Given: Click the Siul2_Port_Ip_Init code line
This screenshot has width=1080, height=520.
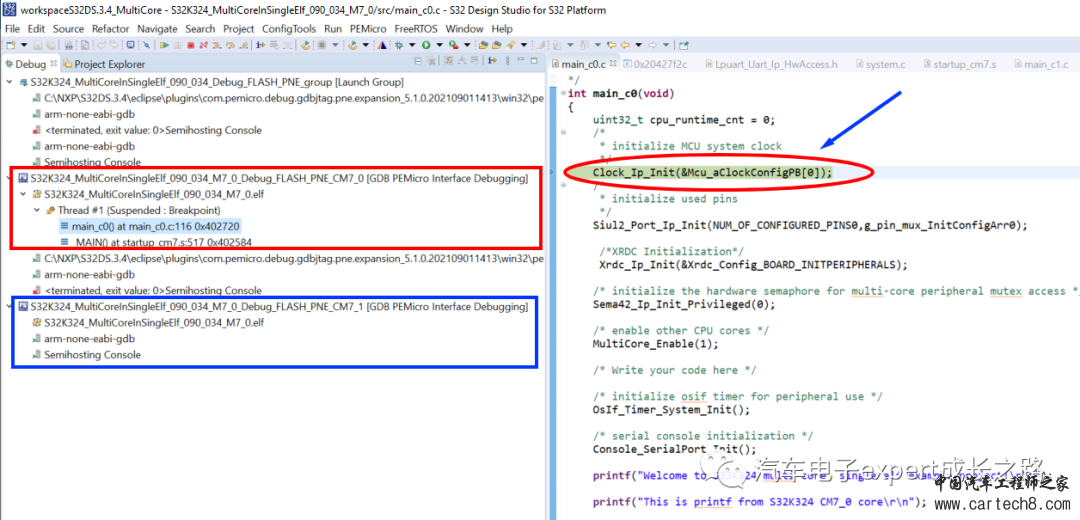Looking at the screenshot, I should coord(810,225).
